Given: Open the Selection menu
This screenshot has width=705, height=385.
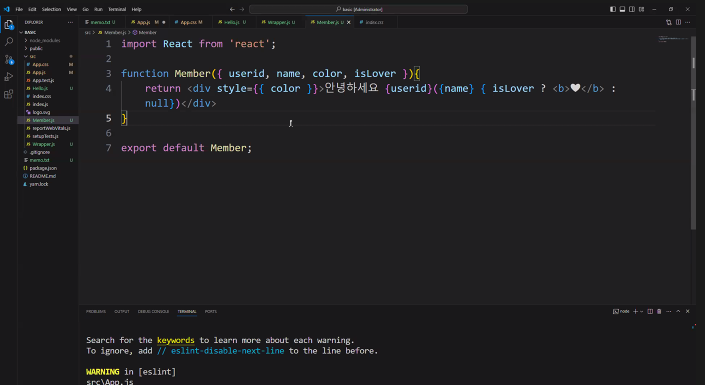Looking at the screenshot, I should (51, 9).
